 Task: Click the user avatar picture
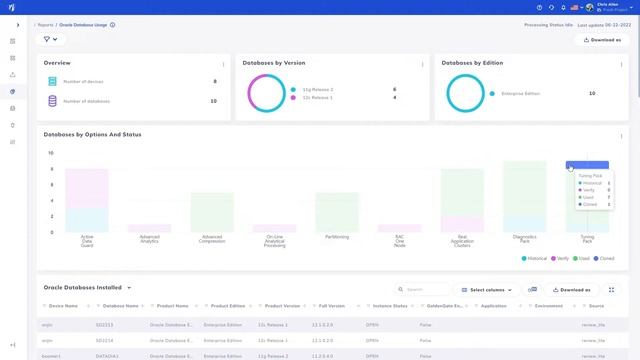(x=589, y=7)
